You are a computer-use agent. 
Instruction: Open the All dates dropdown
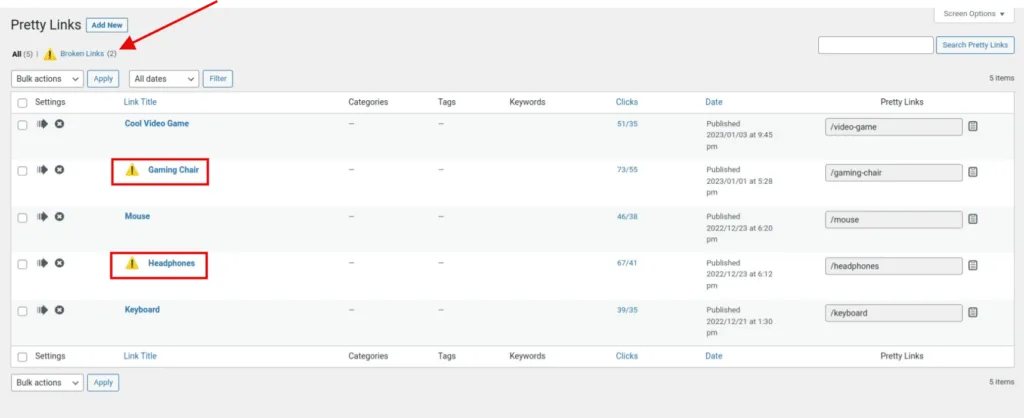[x=164, y=79]
